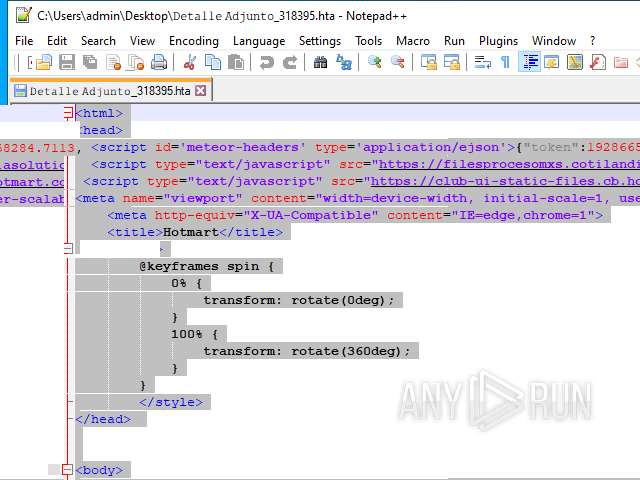
Task: Click the 'transform: rotate(0deg);' line
Action: [x=299, y=300]
